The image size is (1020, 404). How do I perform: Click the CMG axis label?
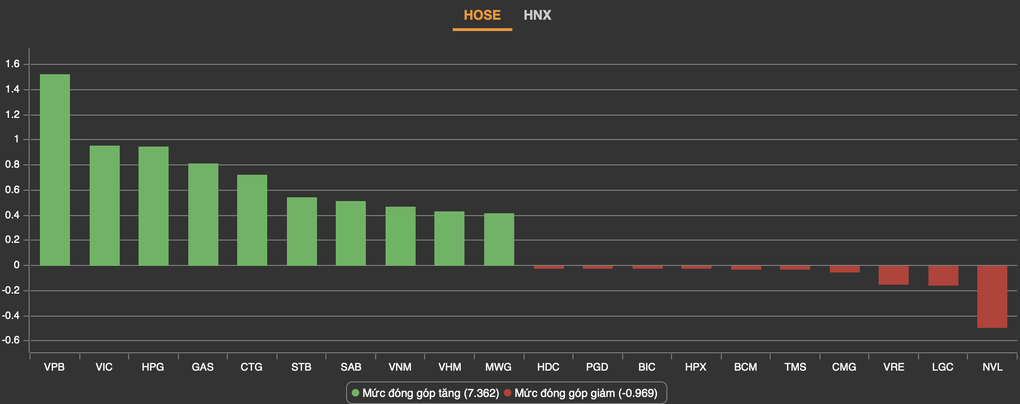pos(844,368)
